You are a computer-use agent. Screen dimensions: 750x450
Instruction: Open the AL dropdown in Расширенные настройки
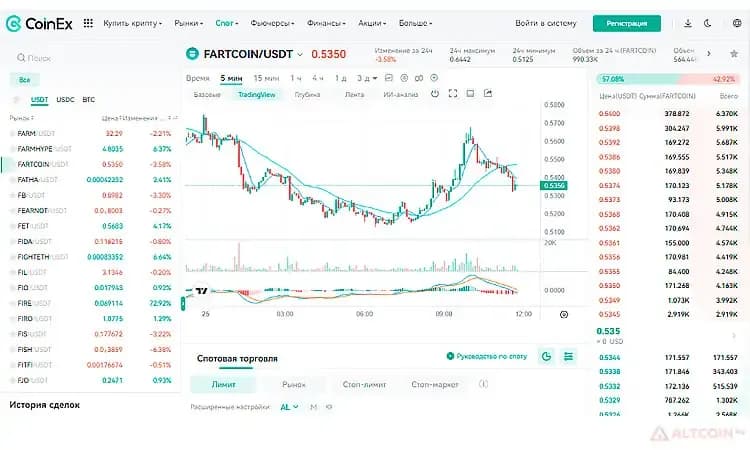coord(289,407)
